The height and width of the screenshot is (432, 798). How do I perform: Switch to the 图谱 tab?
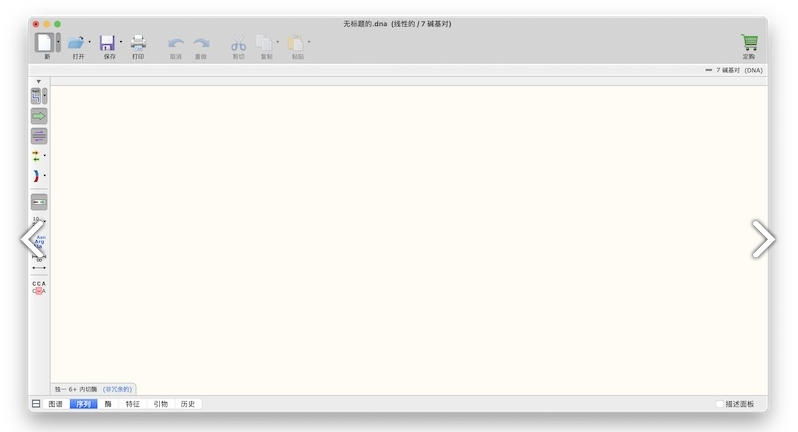(55, 404)
